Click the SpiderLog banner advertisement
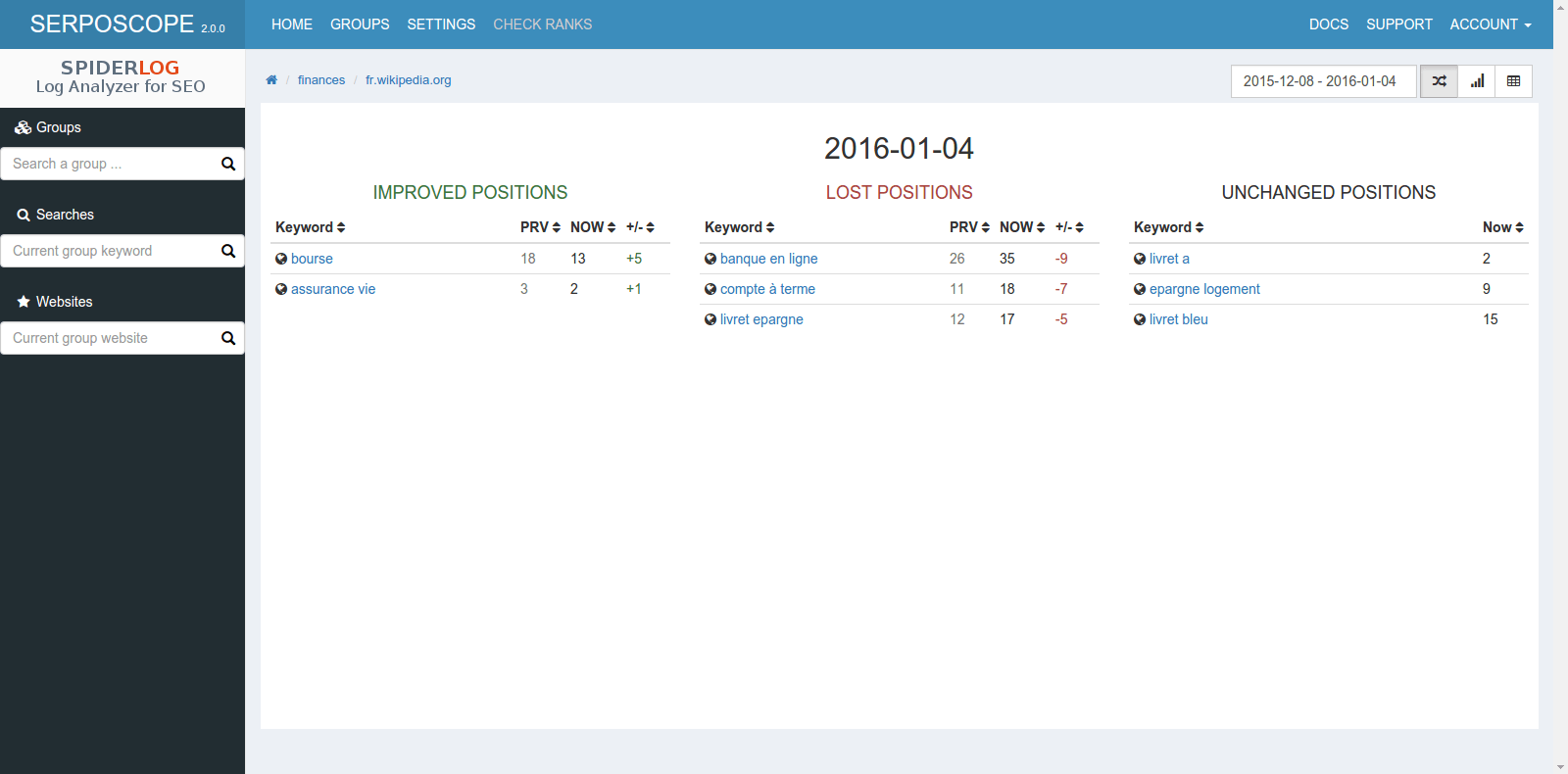1568x774 pixels. pyautogui.click(x=122, y=77)
